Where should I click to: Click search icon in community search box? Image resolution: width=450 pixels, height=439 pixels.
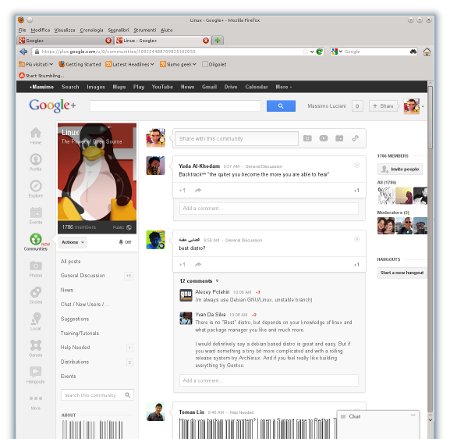tap(128, 395)
